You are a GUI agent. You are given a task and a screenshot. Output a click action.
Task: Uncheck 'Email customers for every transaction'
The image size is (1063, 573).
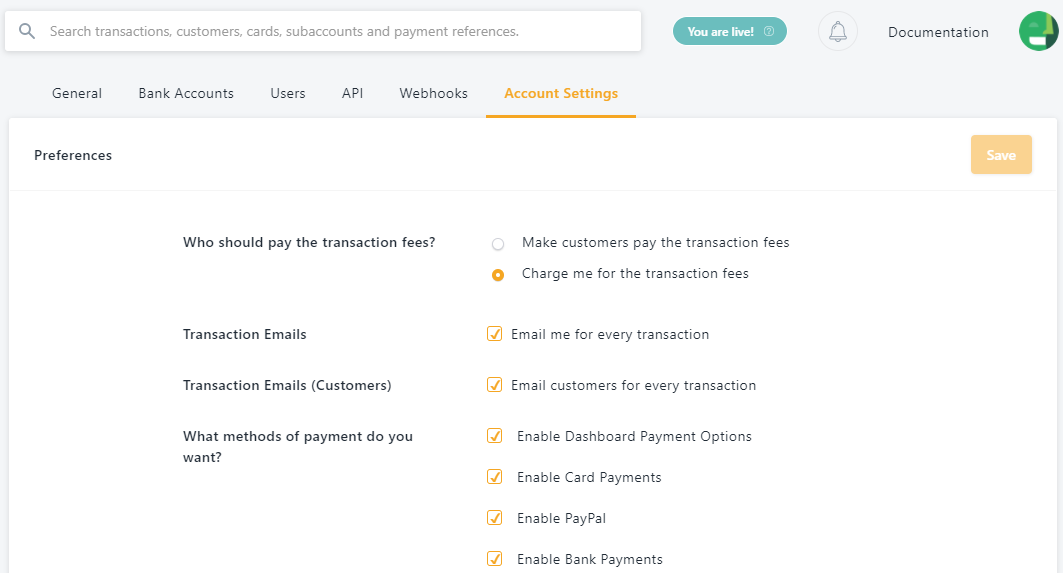tap(494, 385)
